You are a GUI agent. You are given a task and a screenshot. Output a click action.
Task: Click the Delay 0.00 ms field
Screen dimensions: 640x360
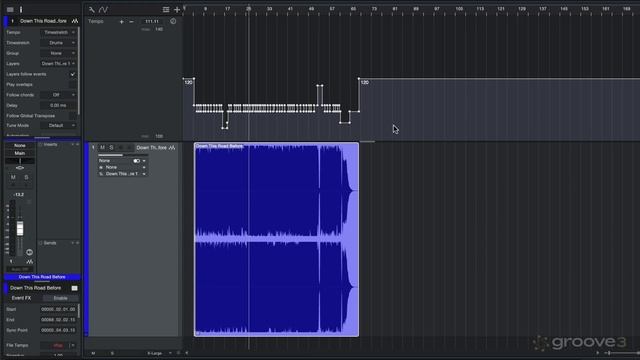58,105
